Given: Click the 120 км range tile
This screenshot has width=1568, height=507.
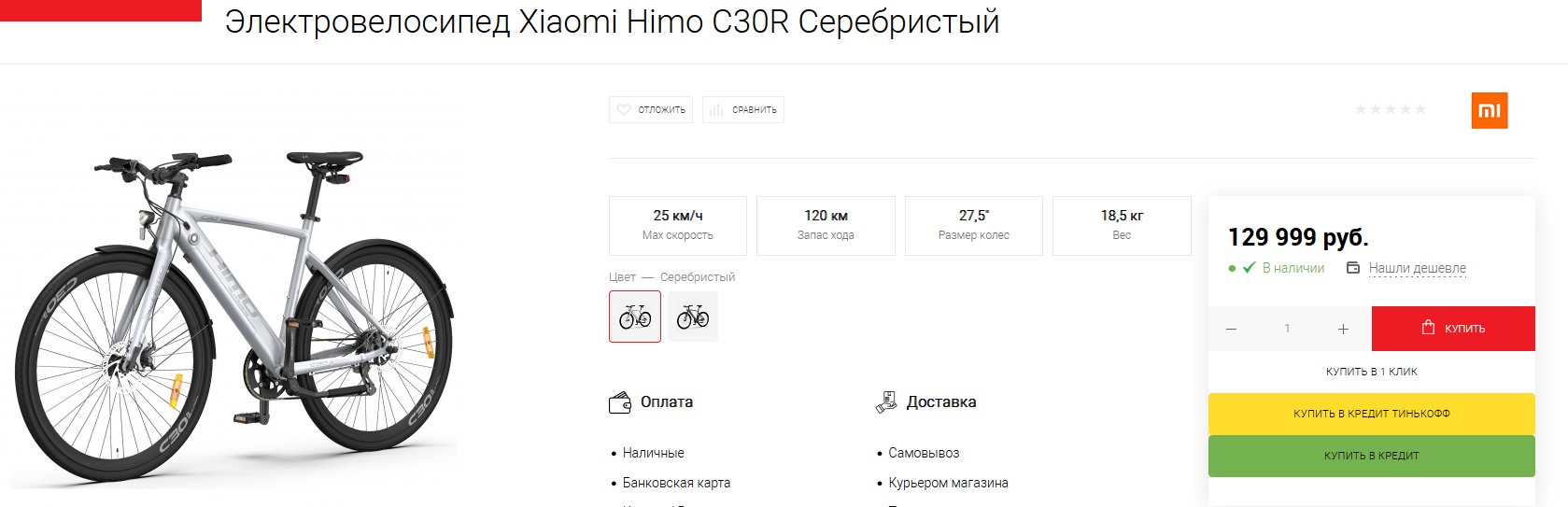Looking at the screenshot, I should pos(826,226).
